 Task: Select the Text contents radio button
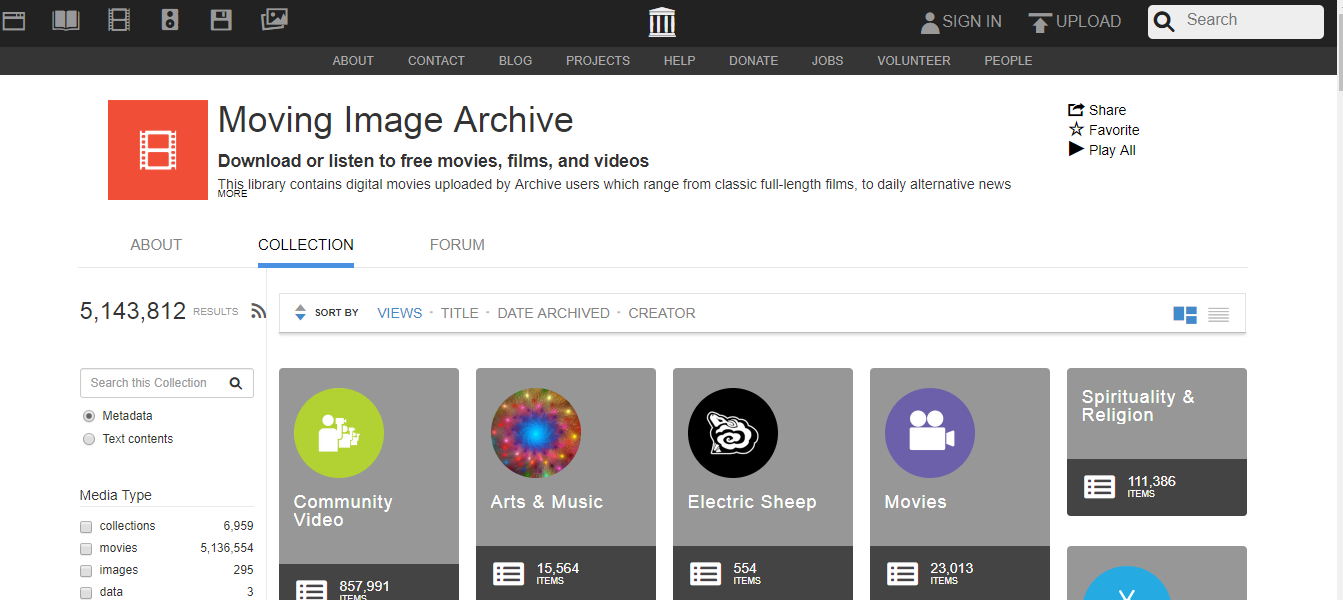(x=89, y=439)
